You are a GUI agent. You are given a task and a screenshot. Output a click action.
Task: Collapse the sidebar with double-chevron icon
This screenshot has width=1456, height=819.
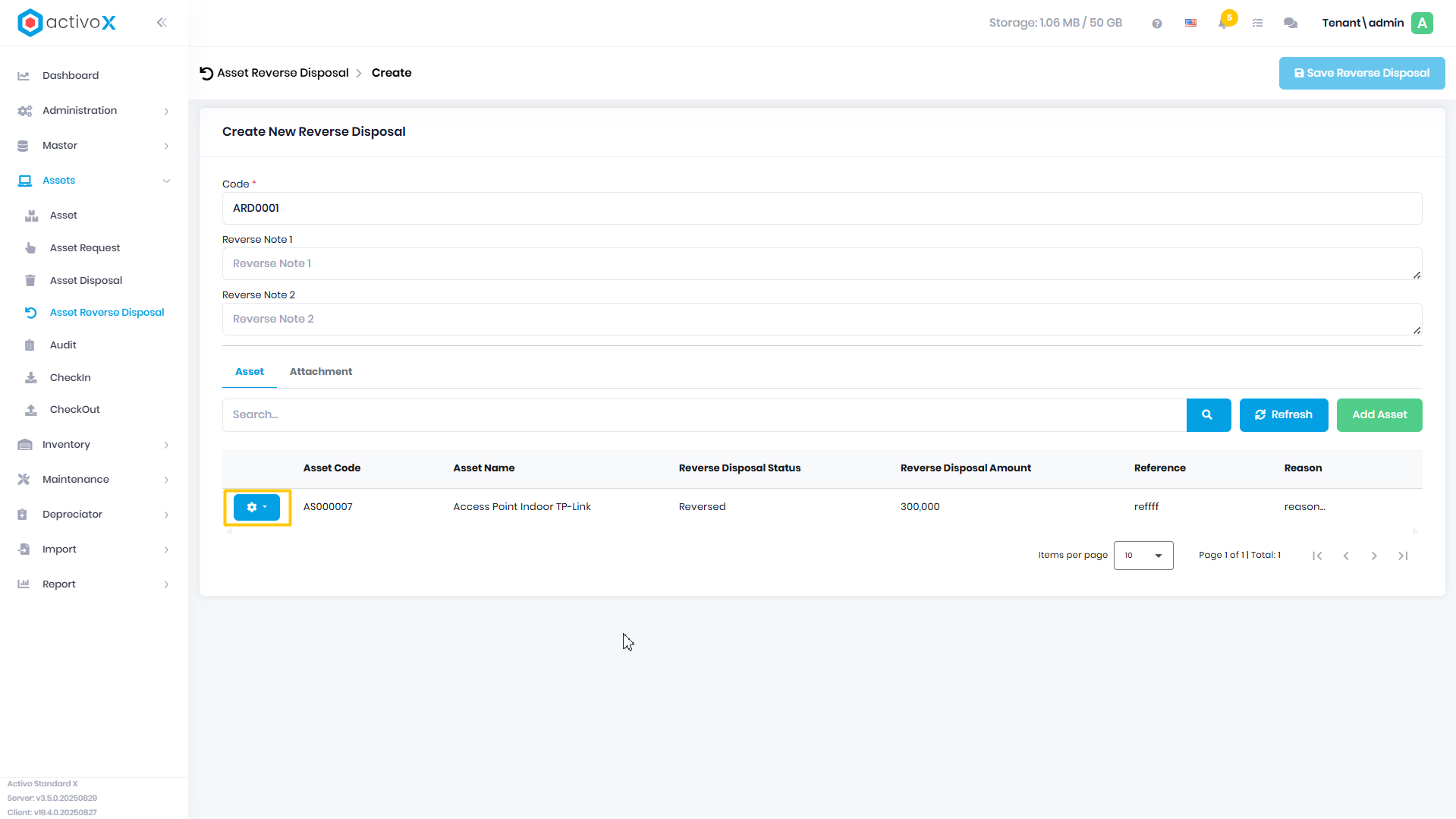point(162,23)
